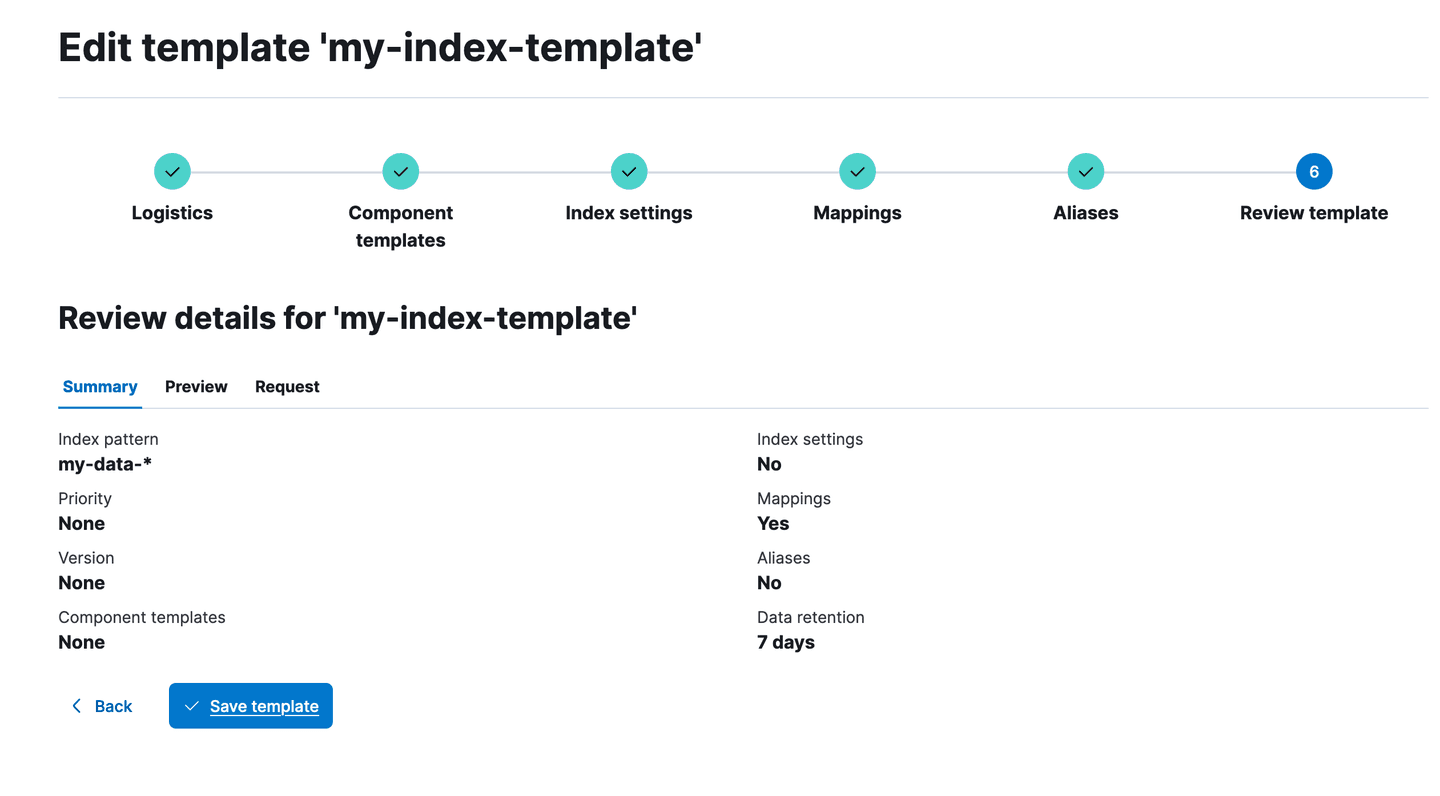Click the left chevron next to Back

click(x=77, y=706)
